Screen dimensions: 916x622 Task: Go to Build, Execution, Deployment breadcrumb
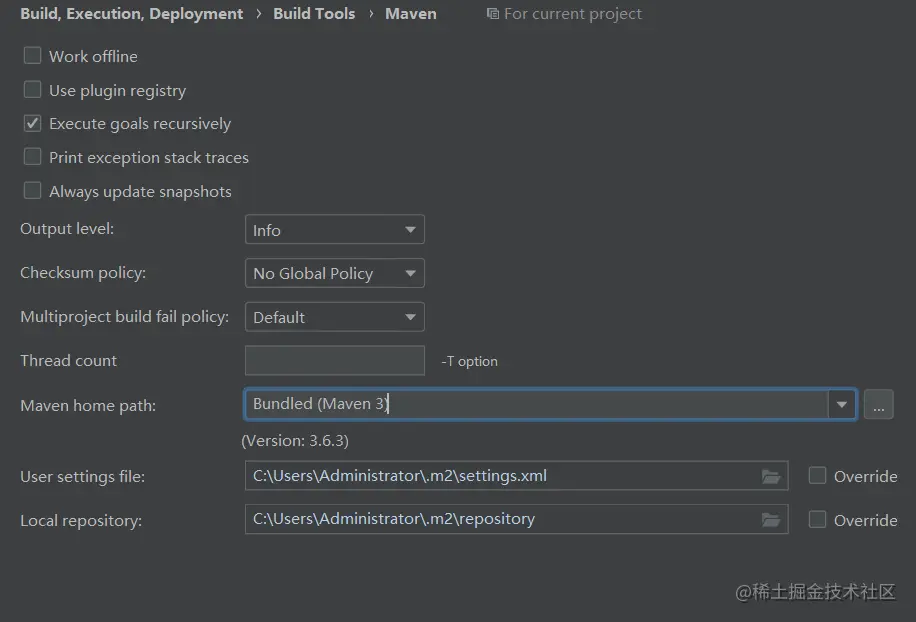(x=131, y=14)
